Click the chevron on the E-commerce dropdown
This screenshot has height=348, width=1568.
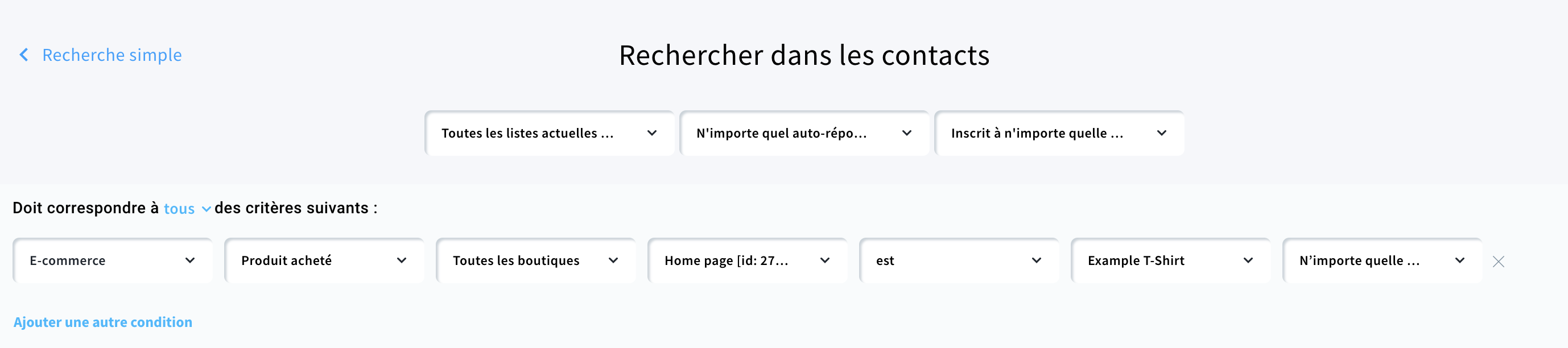(x=191, y=260)
